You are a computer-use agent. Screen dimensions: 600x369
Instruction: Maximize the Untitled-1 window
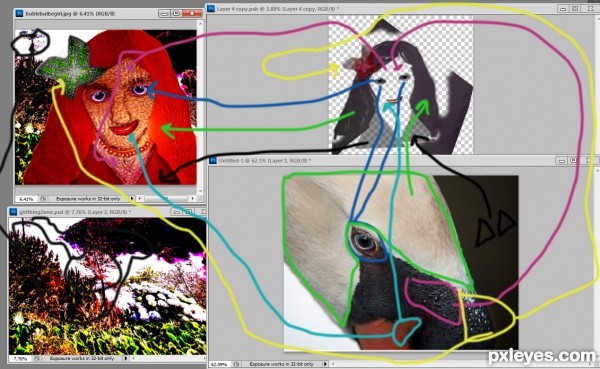pyautogui.click(x=574, y=161)
